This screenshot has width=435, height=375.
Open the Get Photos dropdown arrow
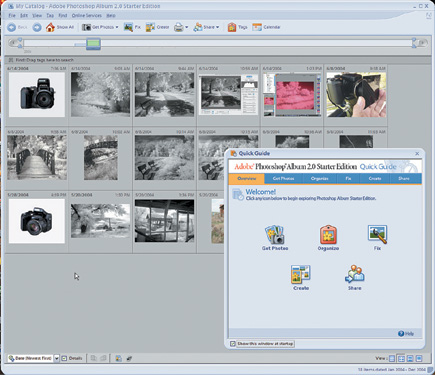point(117,27)
